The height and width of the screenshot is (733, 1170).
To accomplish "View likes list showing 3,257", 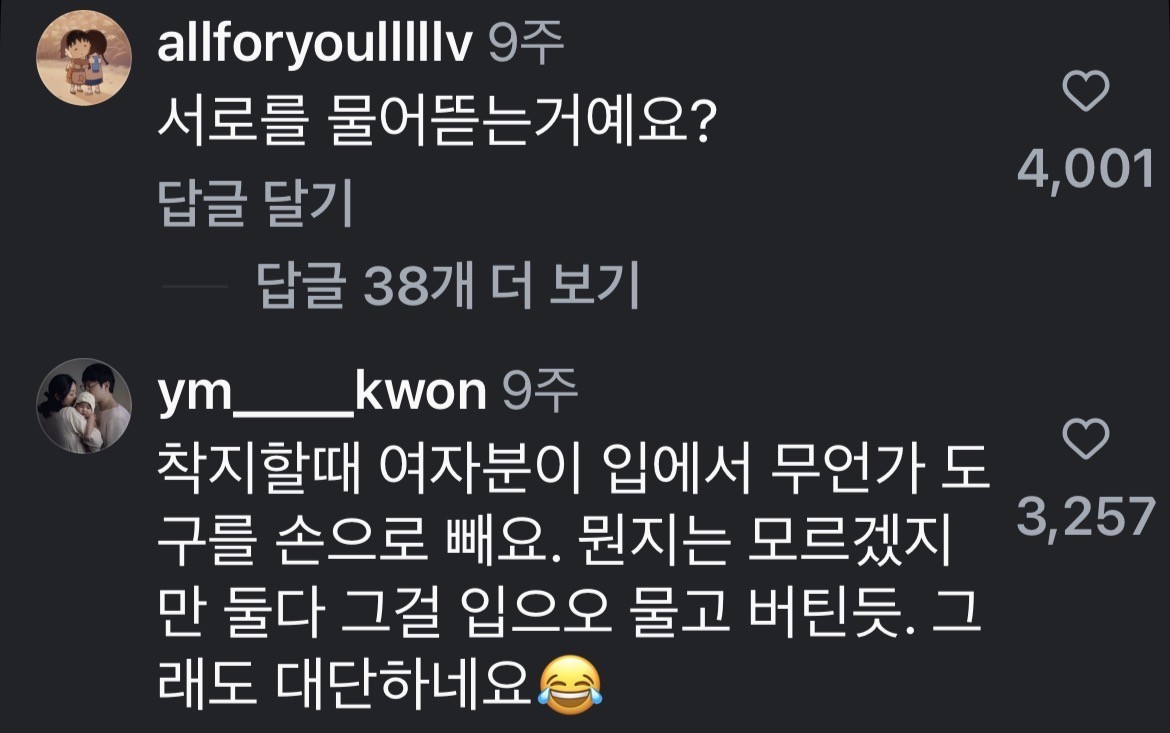I will click(x=1086, y=517).
